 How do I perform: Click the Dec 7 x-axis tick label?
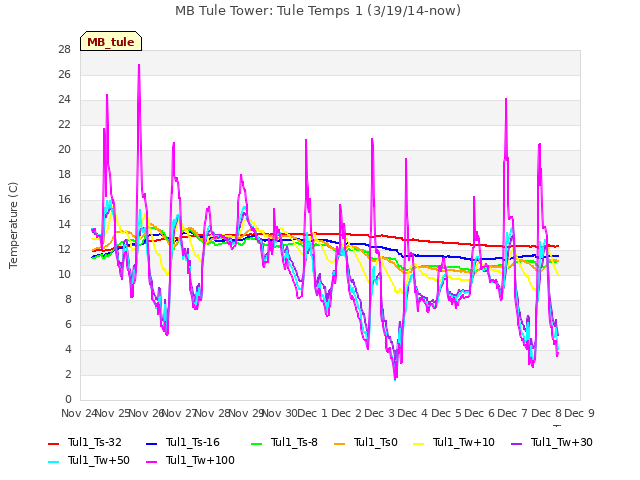coord(513,413)
